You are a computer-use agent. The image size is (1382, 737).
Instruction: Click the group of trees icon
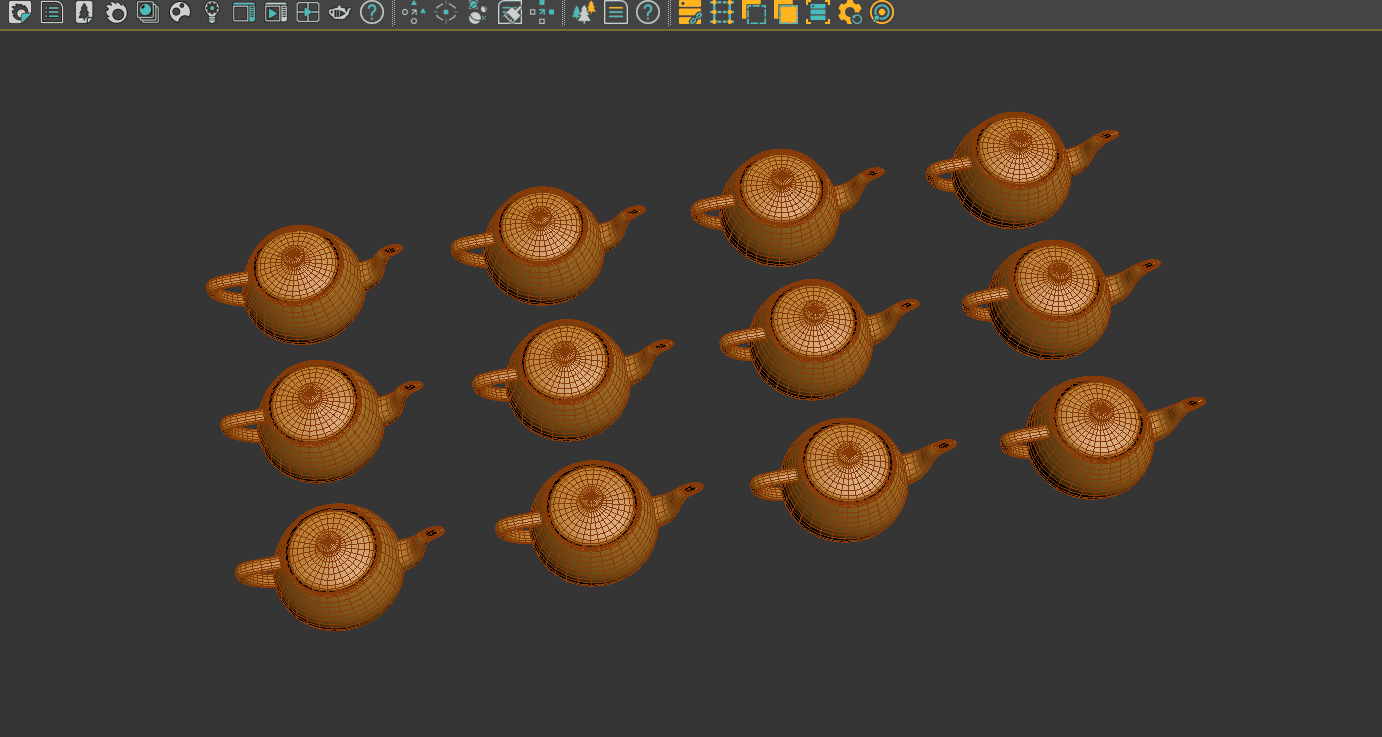pos(584,13)
